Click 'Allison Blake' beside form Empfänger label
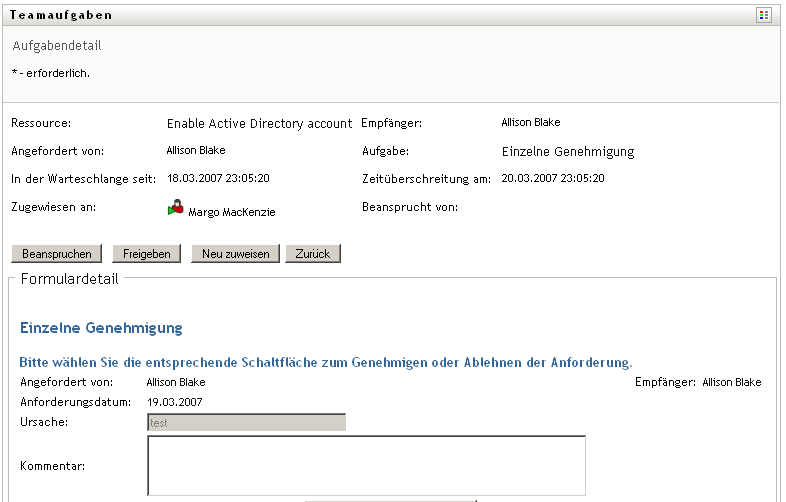Screen dimensions: 786x502 (732, 382)
